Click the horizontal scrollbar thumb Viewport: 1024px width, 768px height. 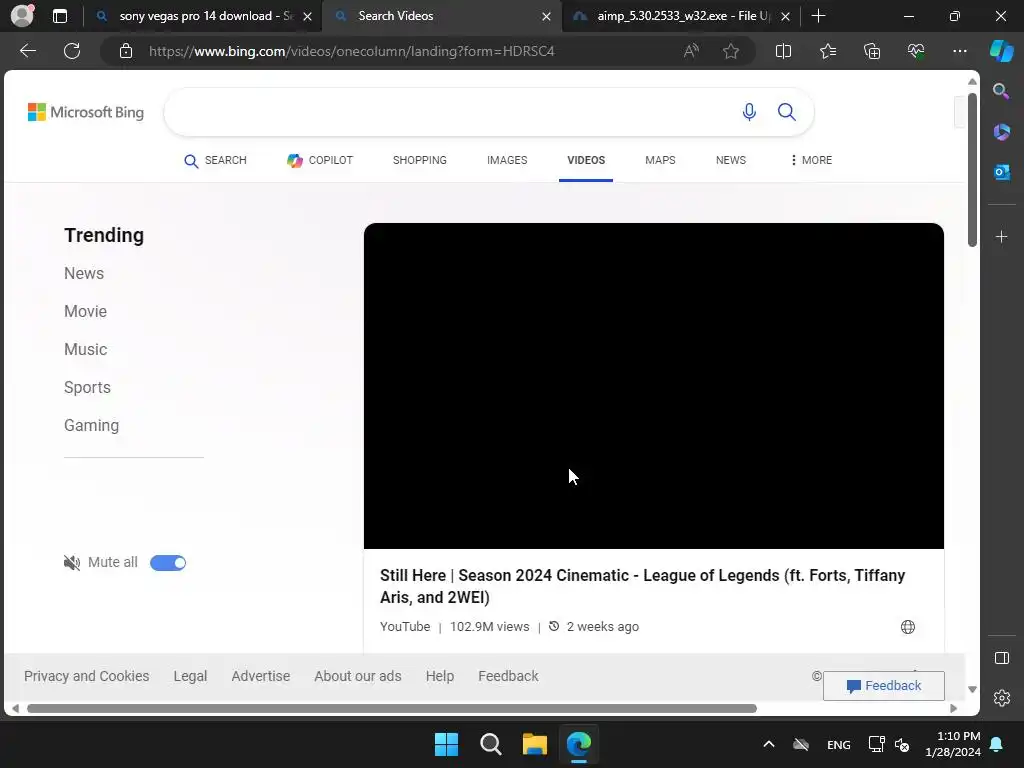pos(392,709)
